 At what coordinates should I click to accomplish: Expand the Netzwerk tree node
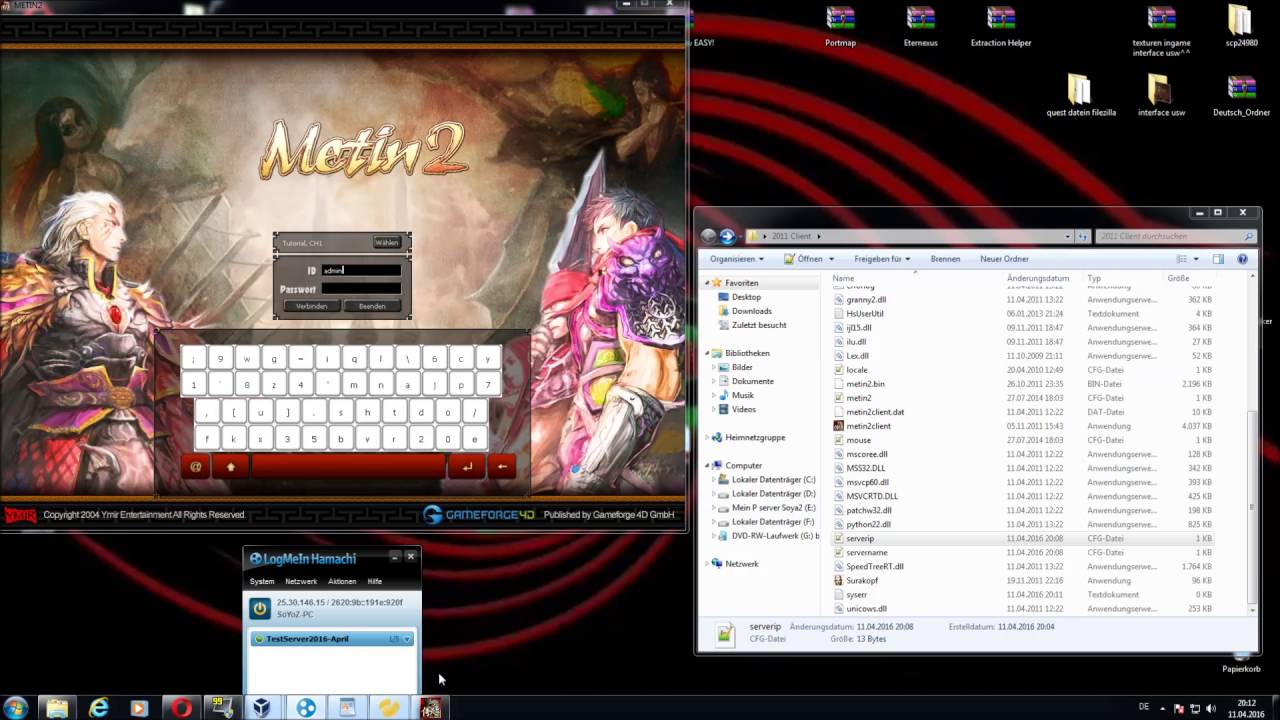point(707,563)
